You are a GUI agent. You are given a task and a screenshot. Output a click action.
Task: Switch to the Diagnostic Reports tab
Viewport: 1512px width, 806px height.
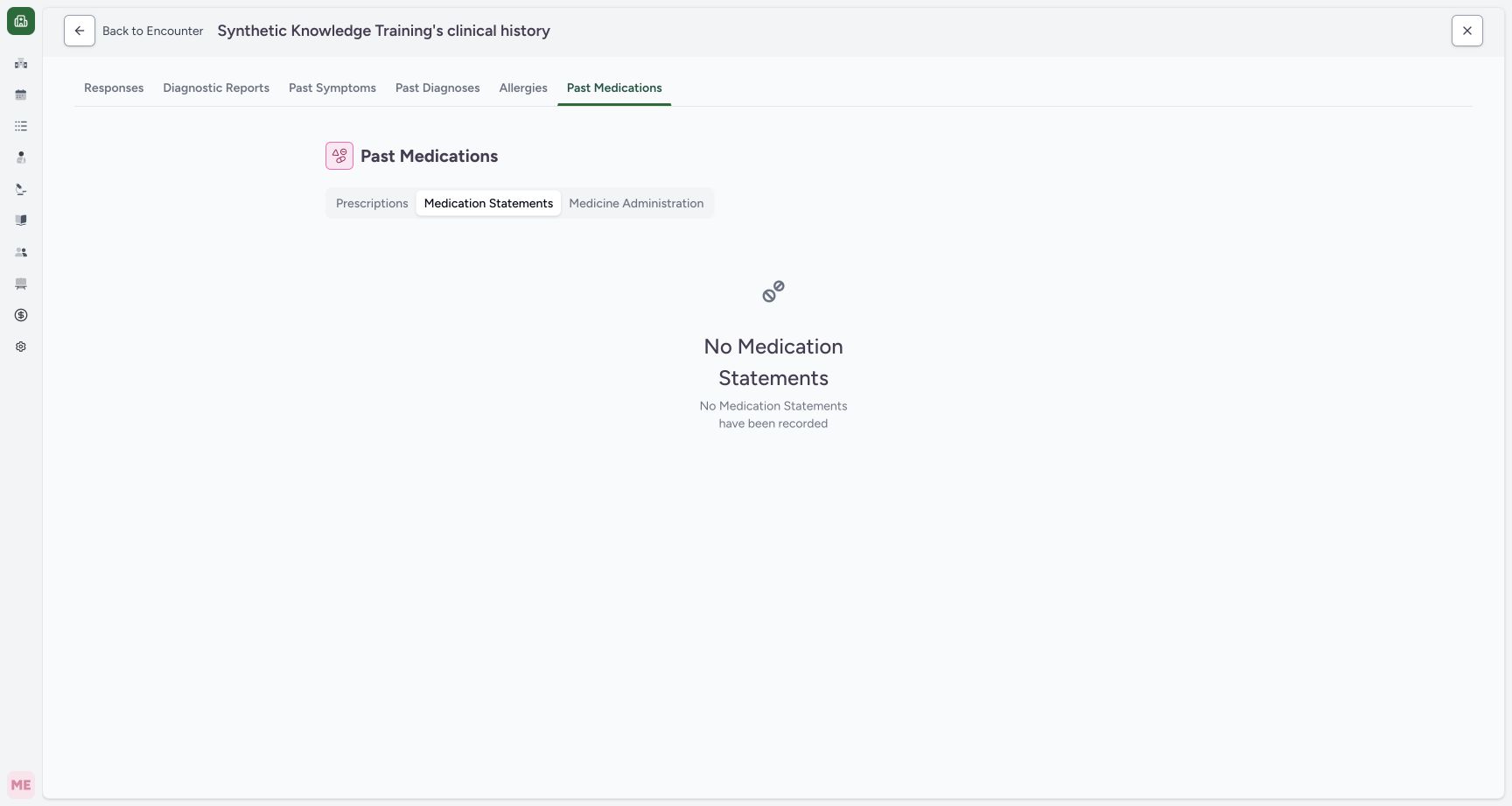(216, 88)
